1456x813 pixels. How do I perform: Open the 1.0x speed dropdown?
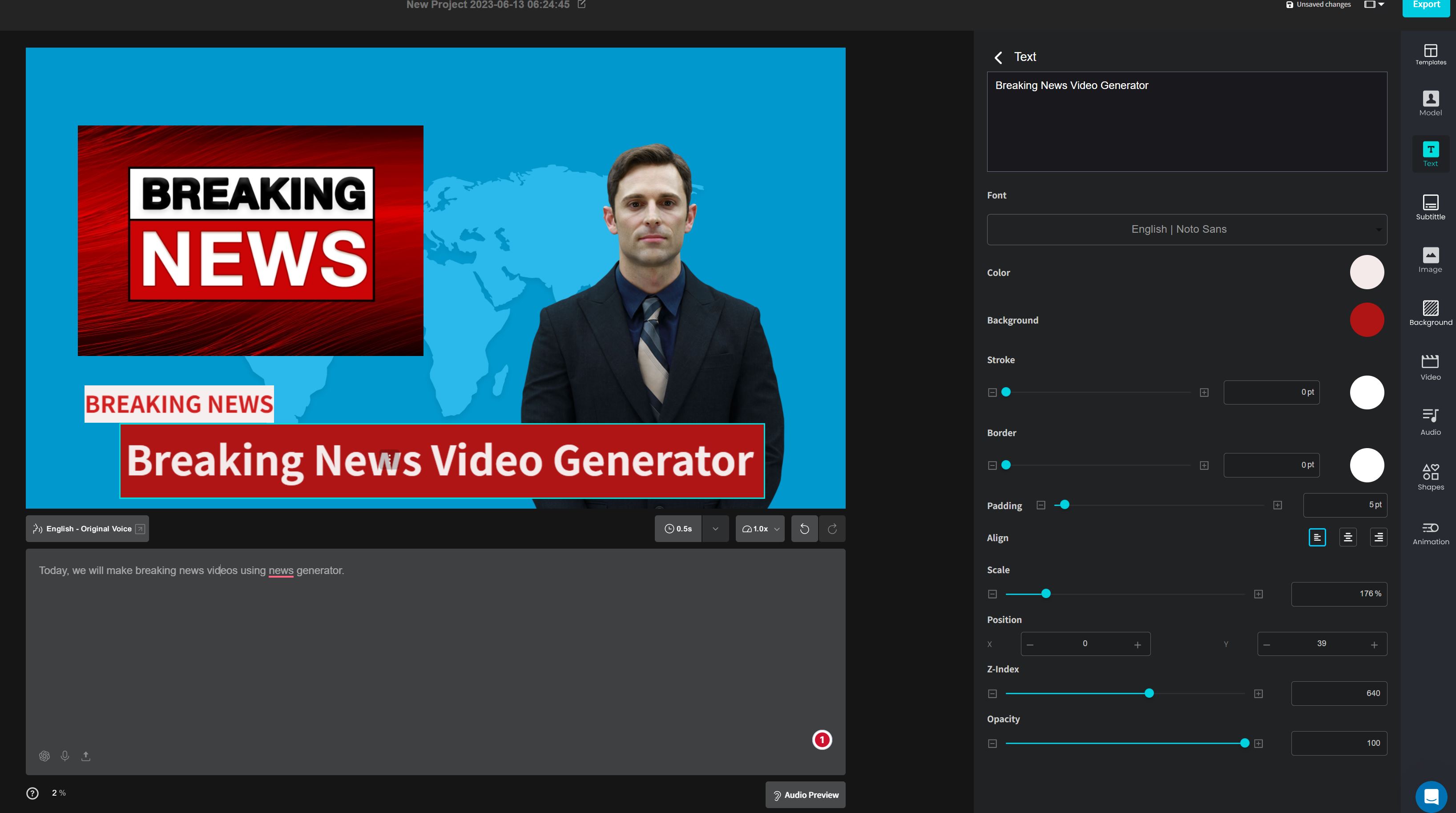coord(760,529)
